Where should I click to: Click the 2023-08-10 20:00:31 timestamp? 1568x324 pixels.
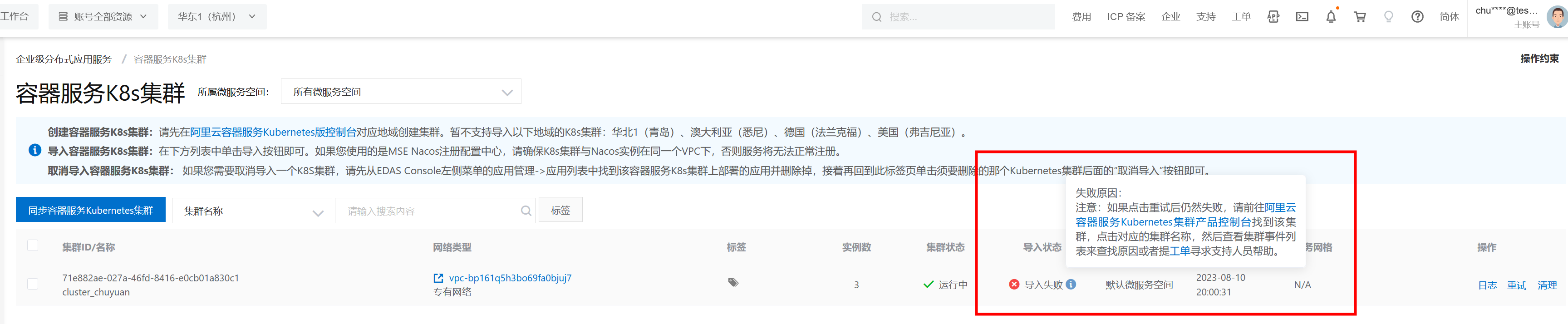1220,285
